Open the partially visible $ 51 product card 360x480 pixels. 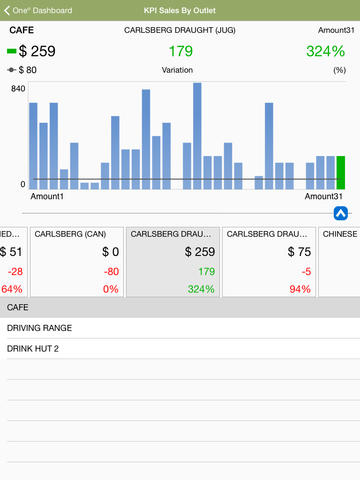pos(14,262)
